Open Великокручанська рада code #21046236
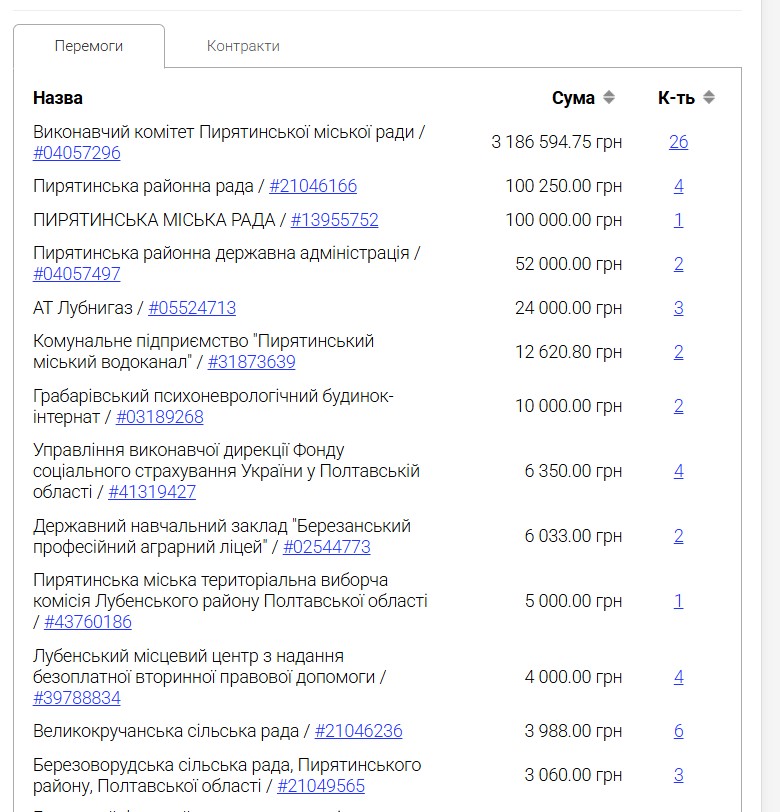 [x=359, y=731]
